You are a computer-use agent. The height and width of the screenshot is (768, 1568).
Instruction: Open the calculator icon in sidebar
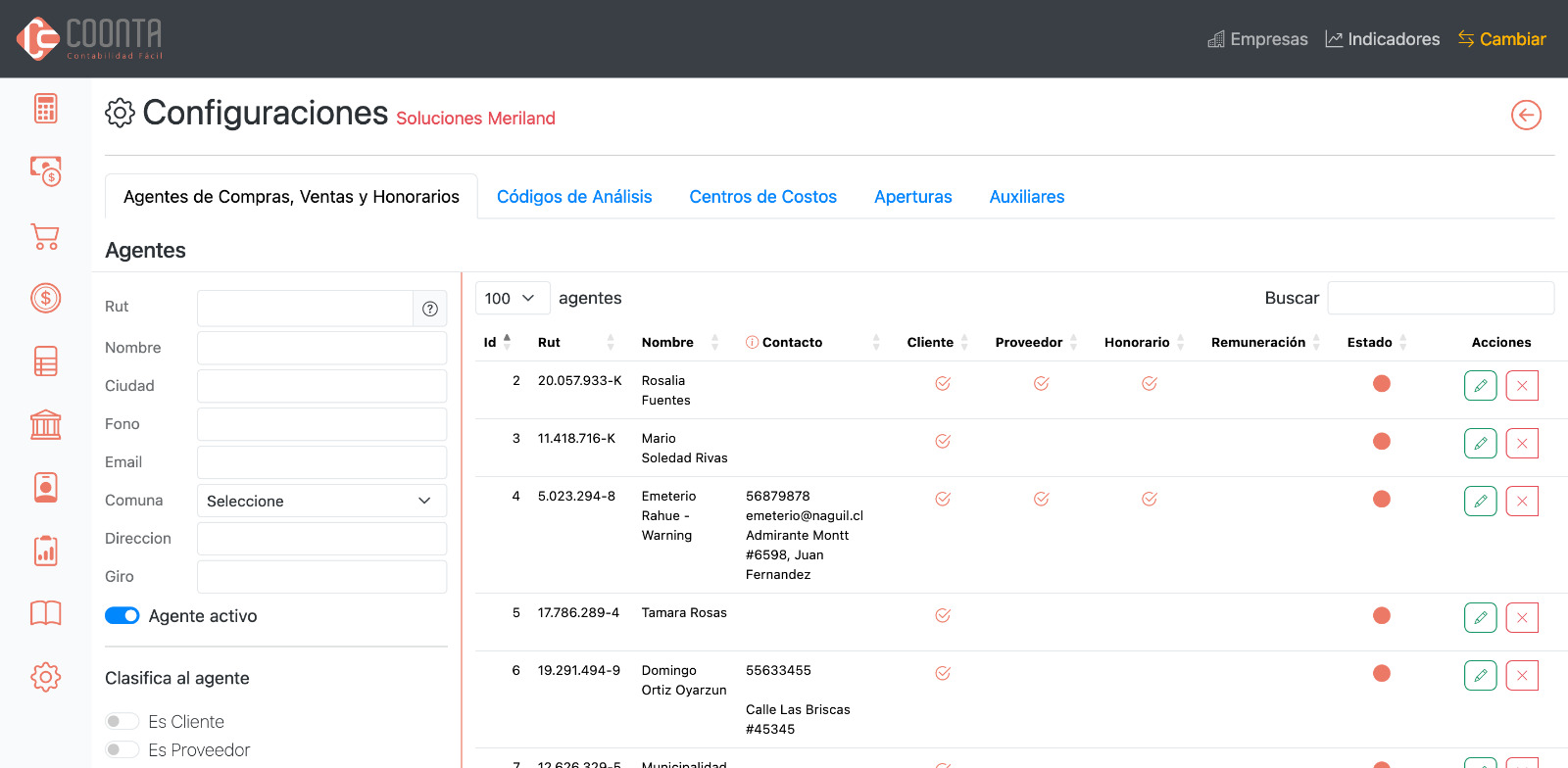pyautogui.click(x=45, y=109)
